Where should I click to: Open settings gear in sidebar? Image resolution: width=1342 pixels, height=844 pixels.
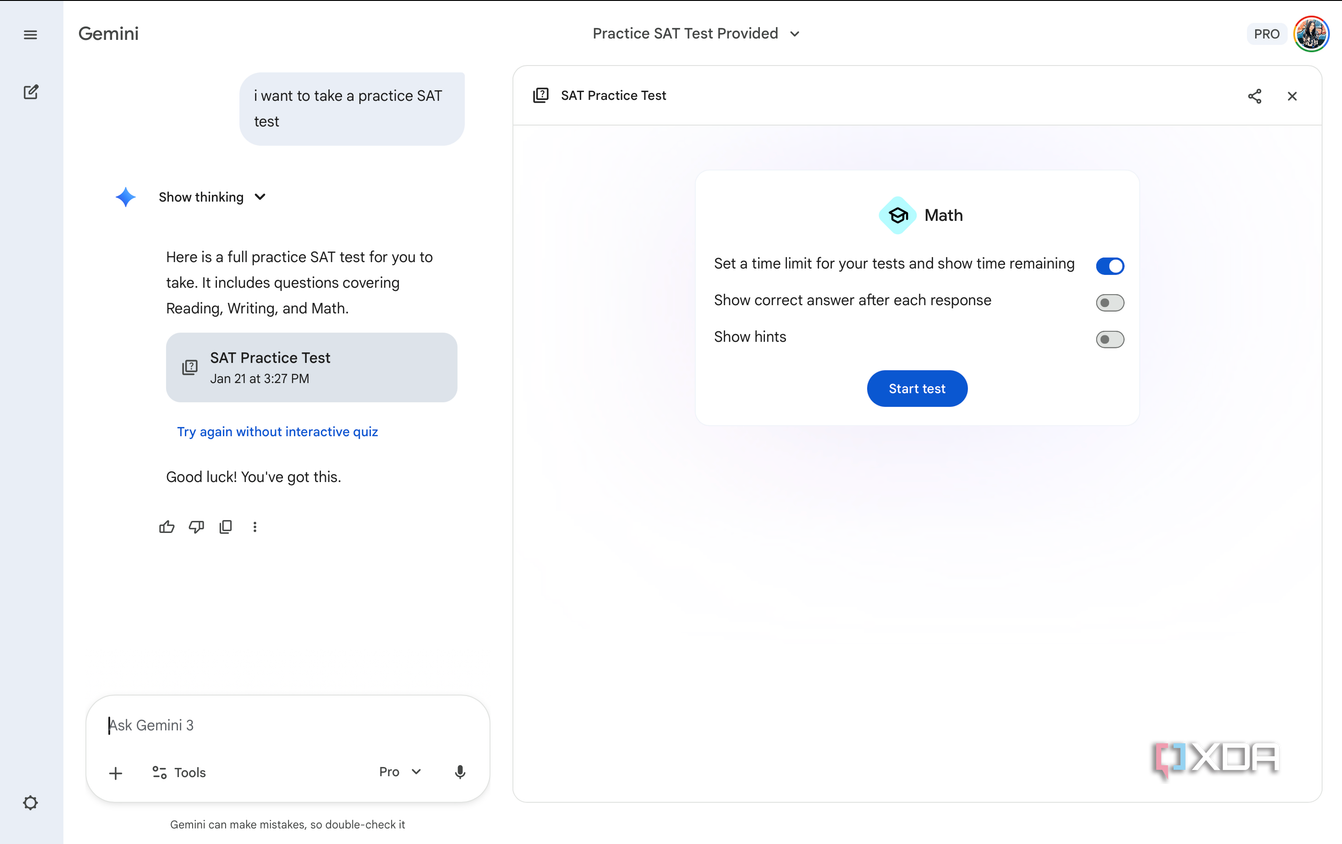pos(31,803)
